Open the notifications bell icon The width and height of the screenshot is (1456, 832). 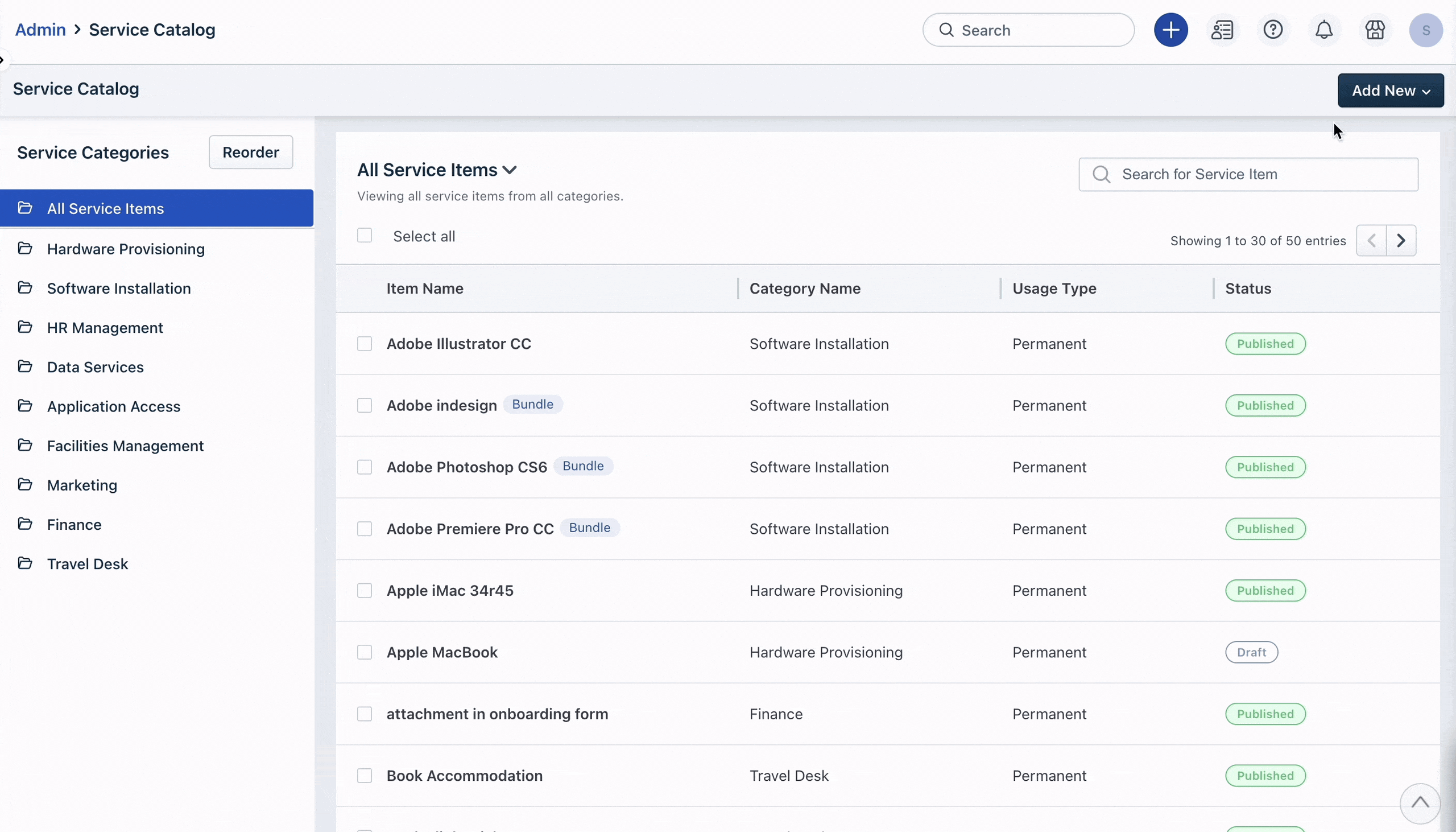click(x=1323, y=30)
